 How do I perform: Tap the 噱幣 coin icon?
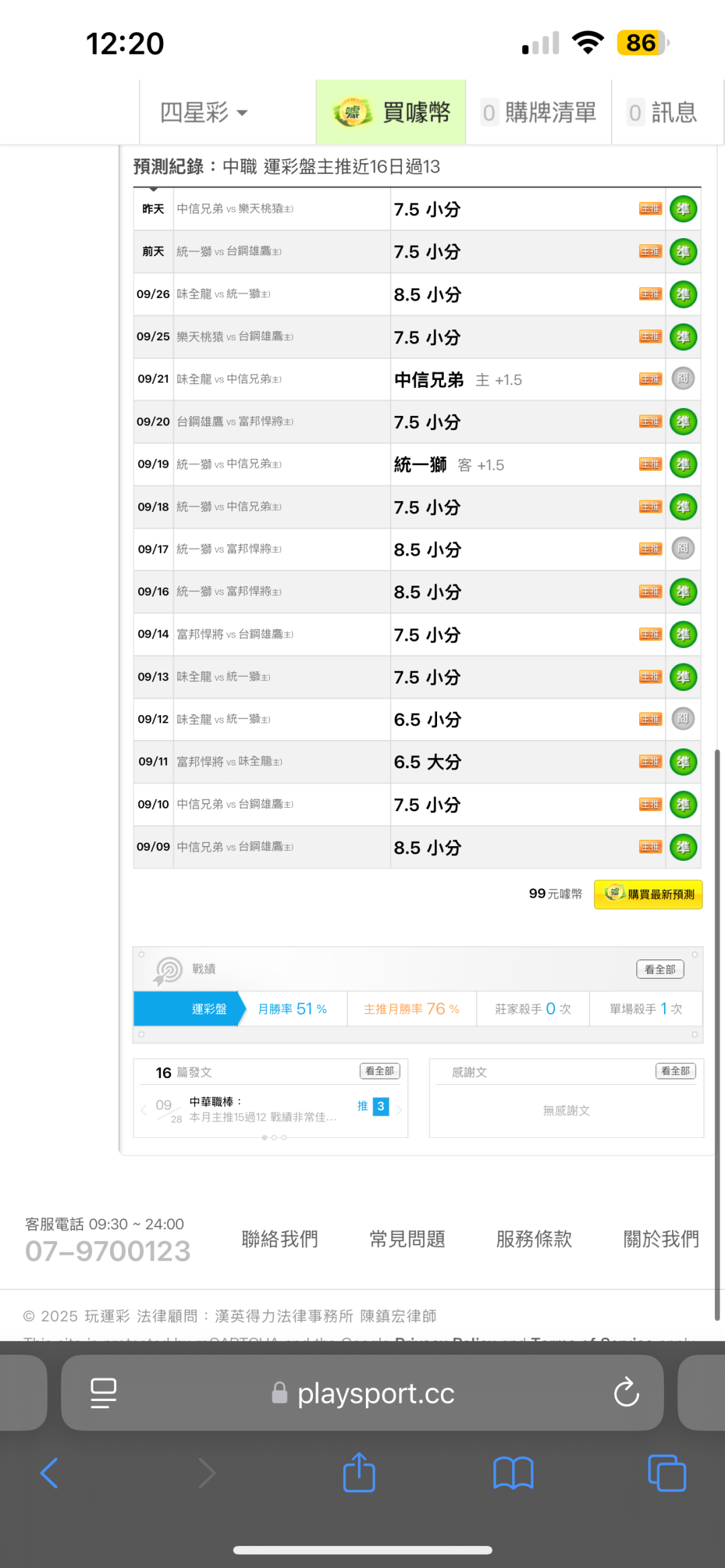click(352, 112)
